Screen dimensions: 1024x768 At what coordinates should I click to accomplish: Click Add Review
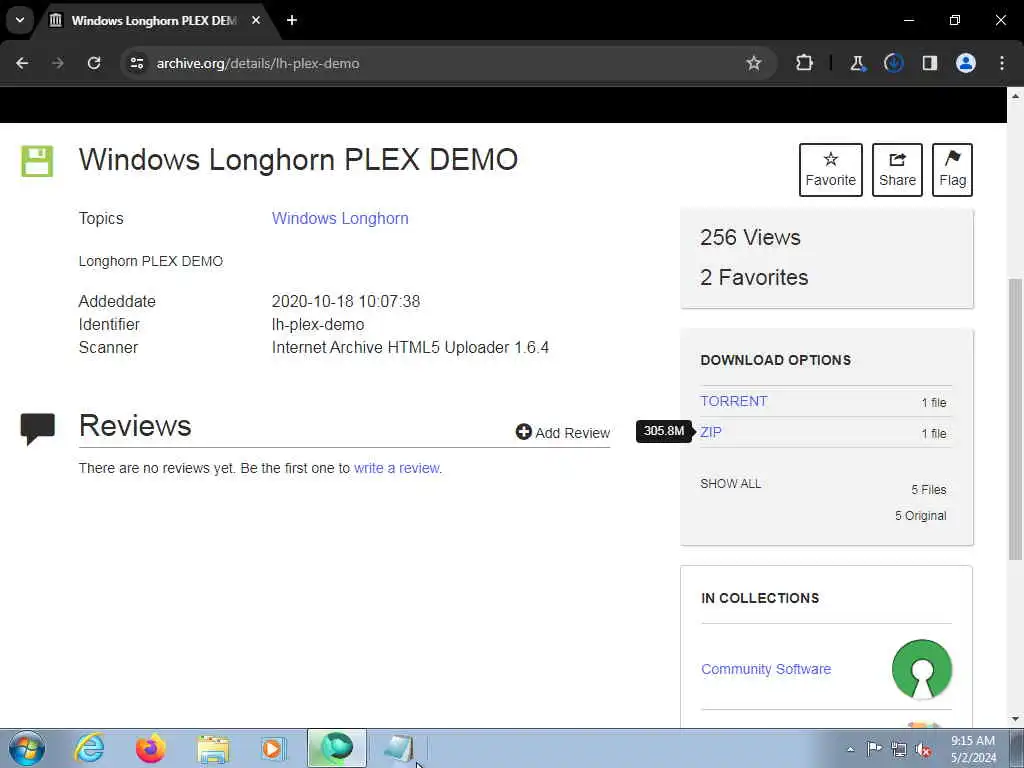click(563, 432)
